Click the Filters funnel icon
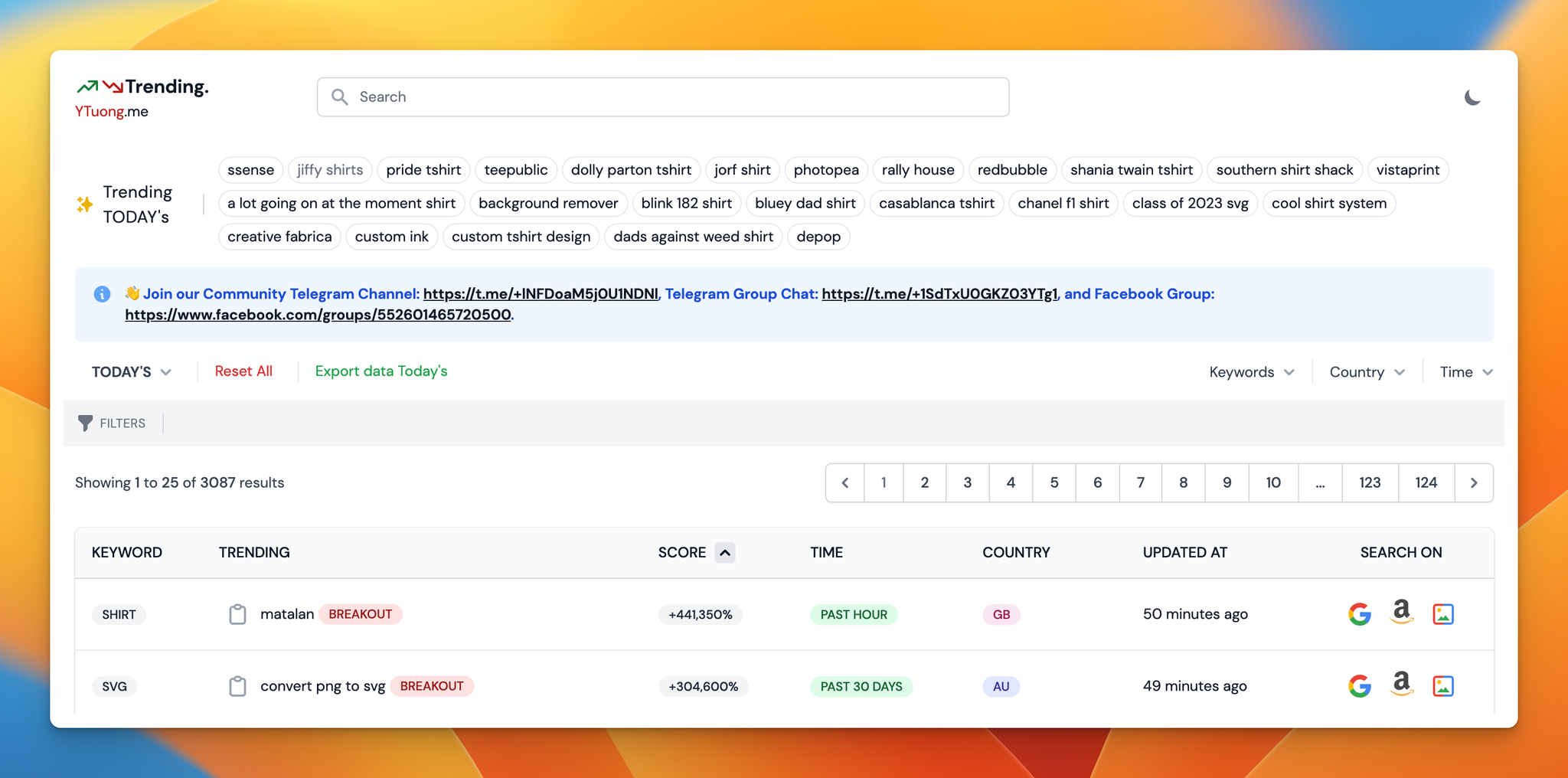Image resolution: width=1568 pixels, height=778 pixels. pos(85,423)
